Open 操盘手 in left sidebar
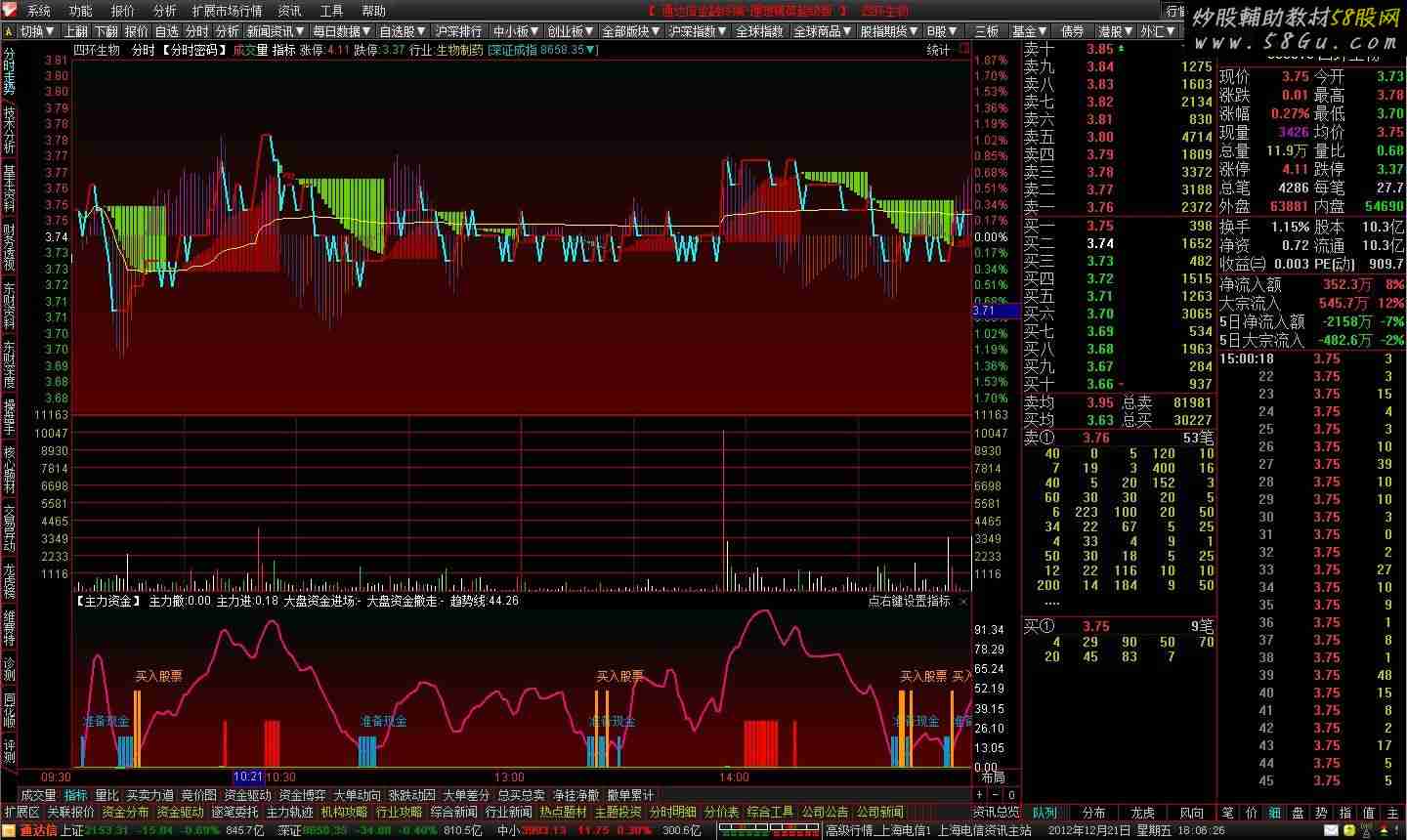This screenshot has width=1407, height=840. [x=9, y=418]
